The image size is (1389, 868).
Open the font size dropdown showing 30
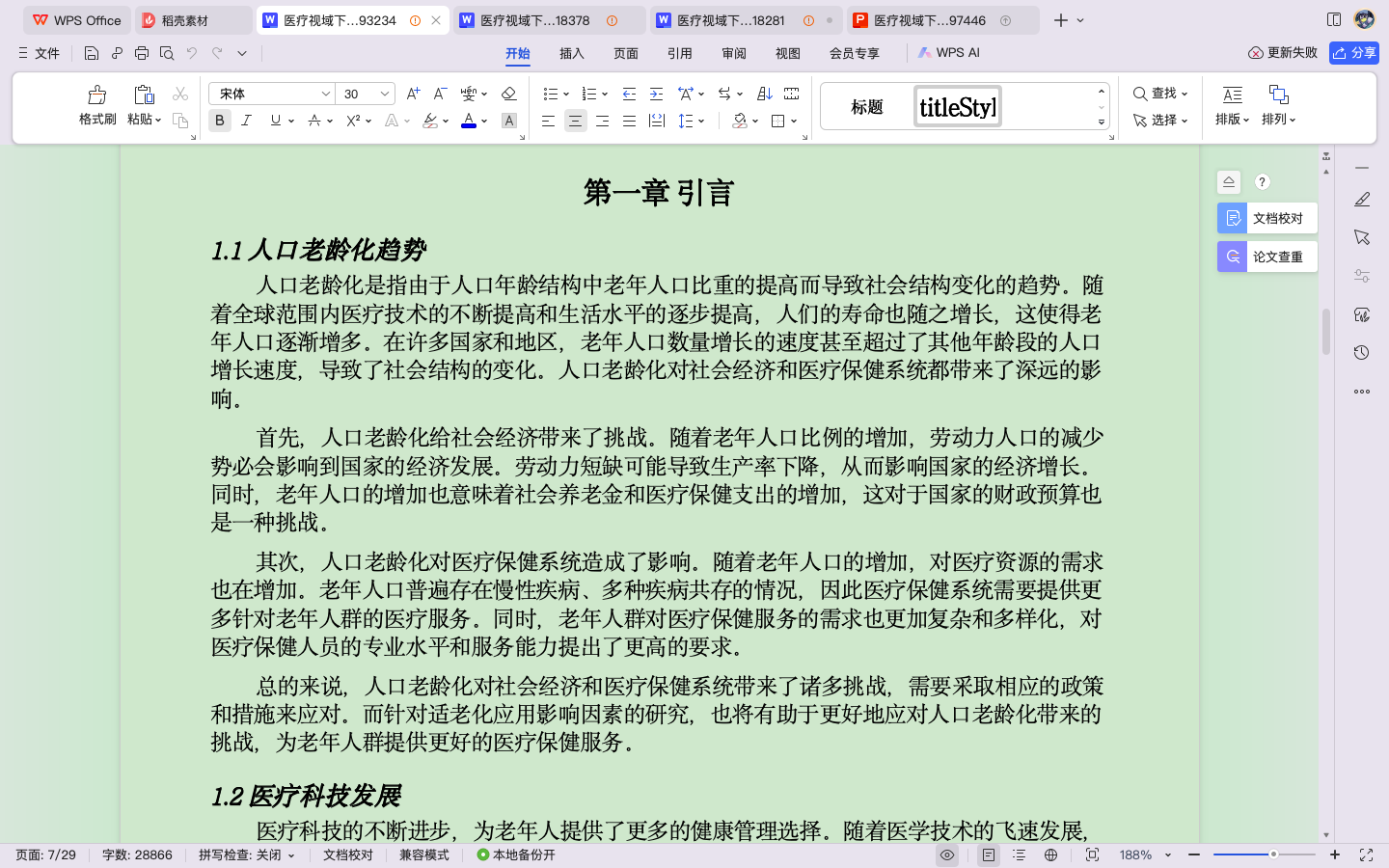385,94
